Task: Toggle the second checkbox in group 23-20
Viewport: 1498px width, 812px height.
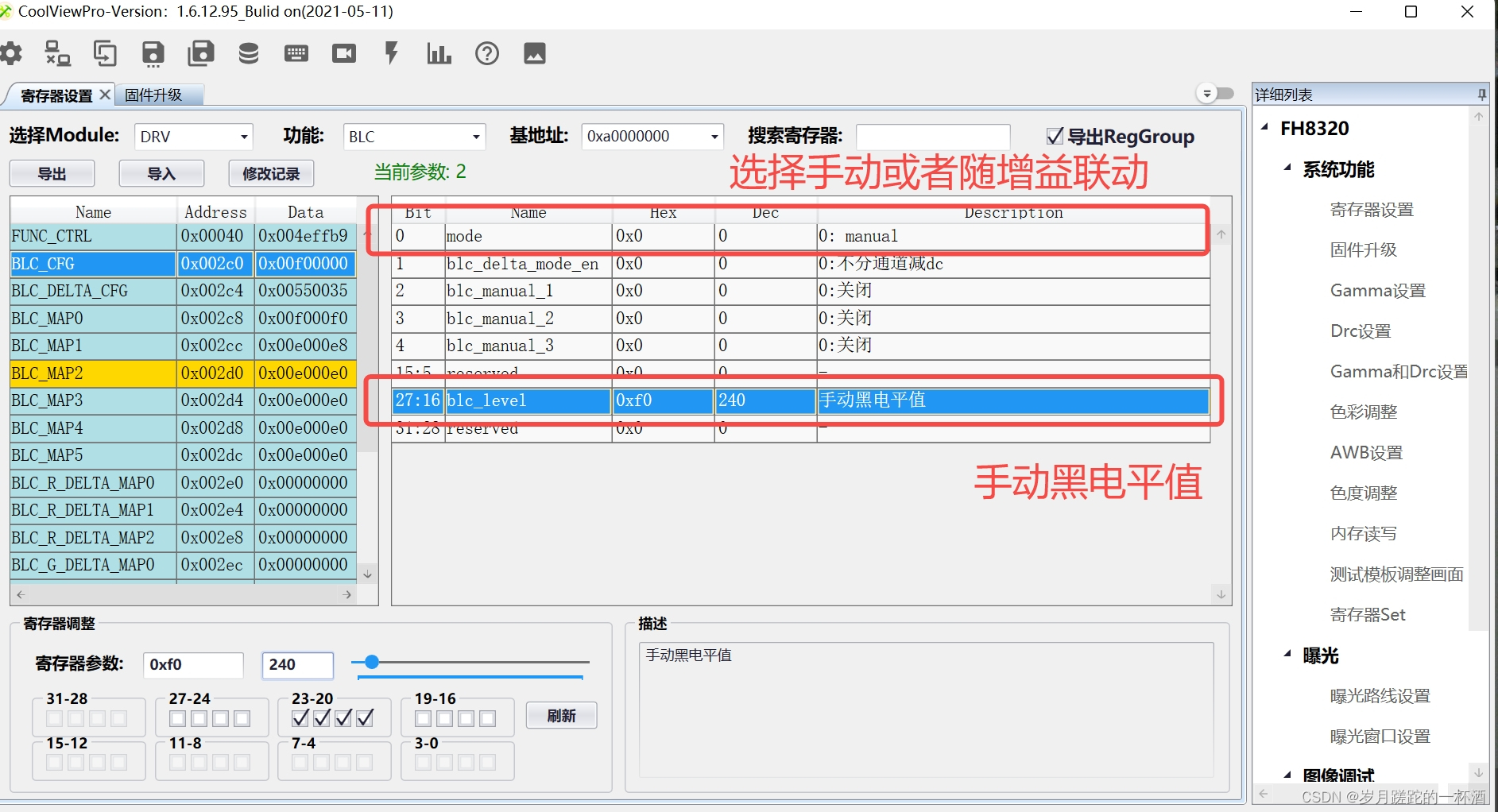Action: coord(322,718)
